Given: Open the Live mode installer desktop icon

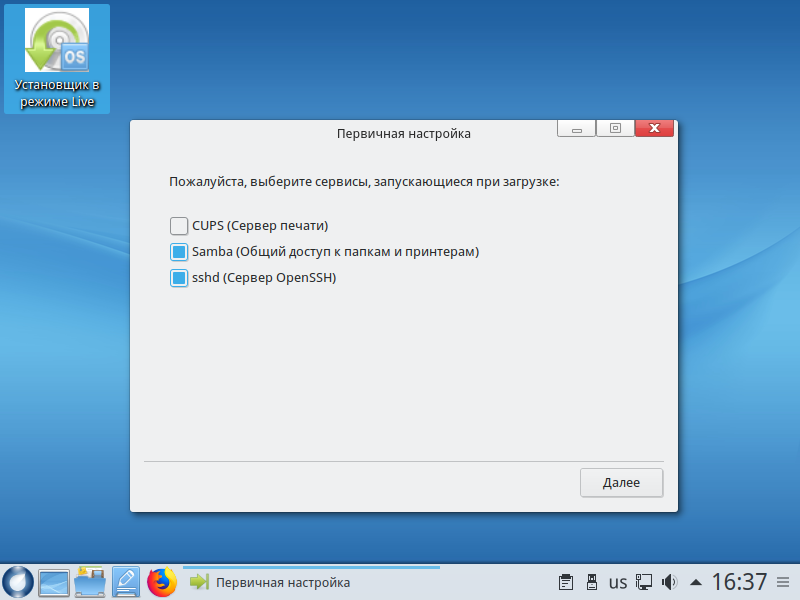Looking at the screenshot, I should (x=57, y=60).
